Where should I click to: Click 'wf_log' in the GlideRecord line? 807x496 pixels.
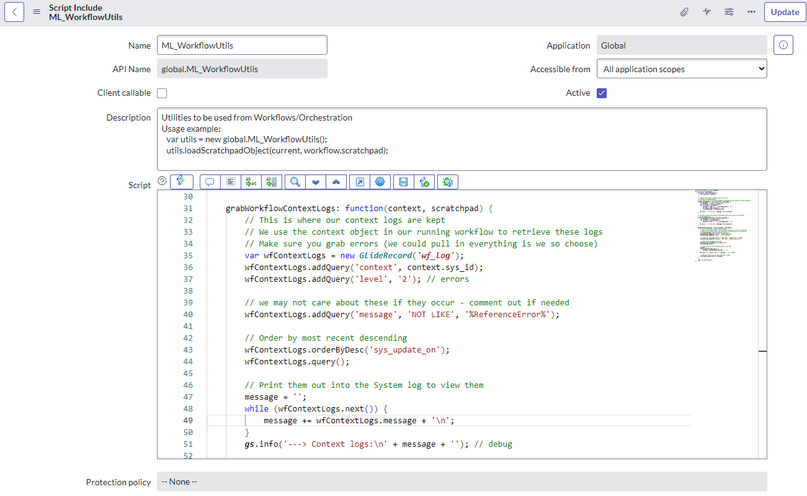point(435,256)
